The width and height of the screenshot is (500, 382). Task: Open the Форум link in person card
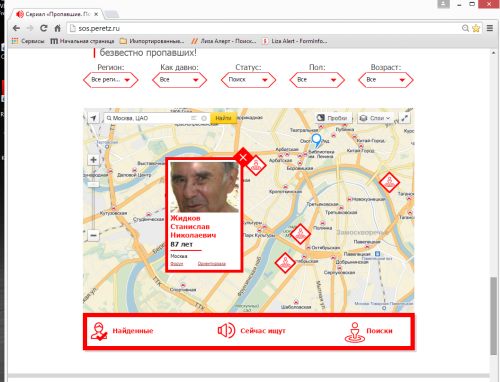(x=177, y=264)
